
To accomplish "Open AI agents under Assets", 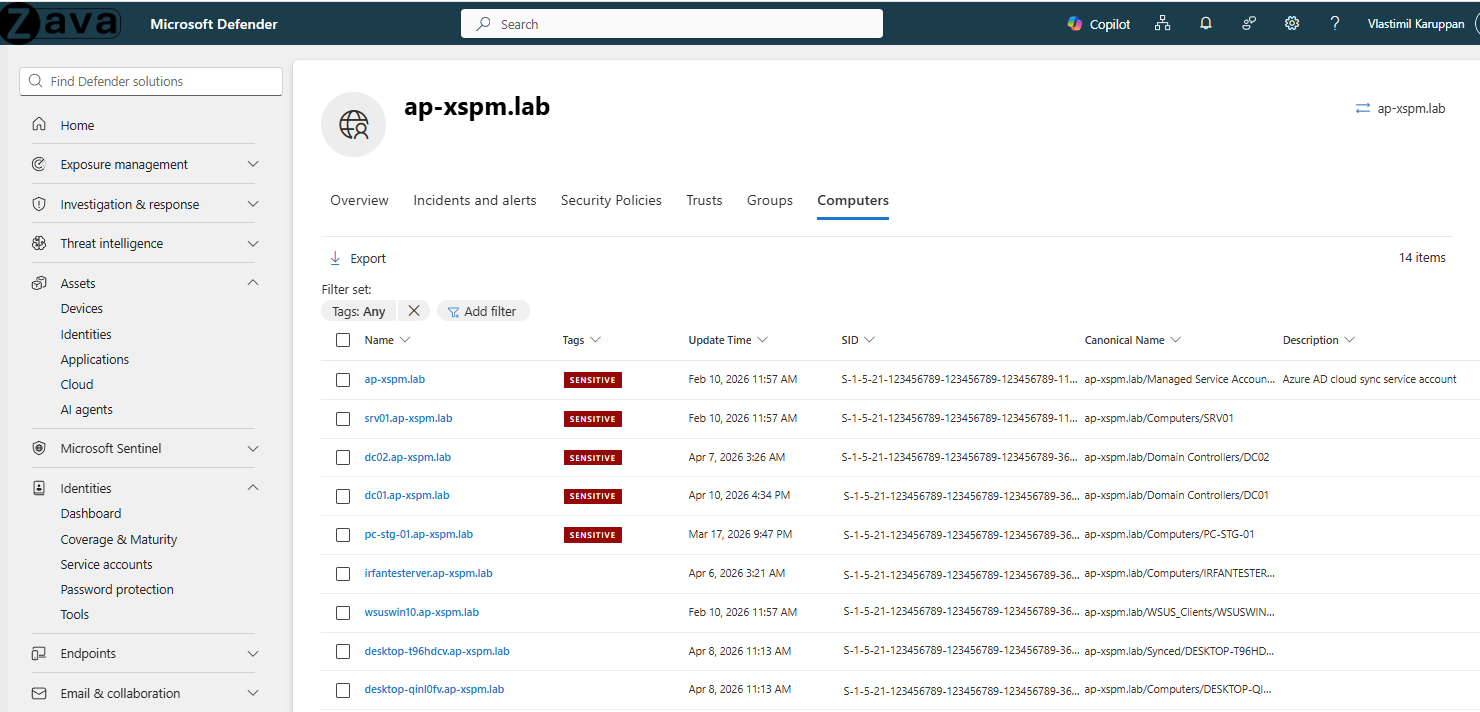I will pos(87,409).
